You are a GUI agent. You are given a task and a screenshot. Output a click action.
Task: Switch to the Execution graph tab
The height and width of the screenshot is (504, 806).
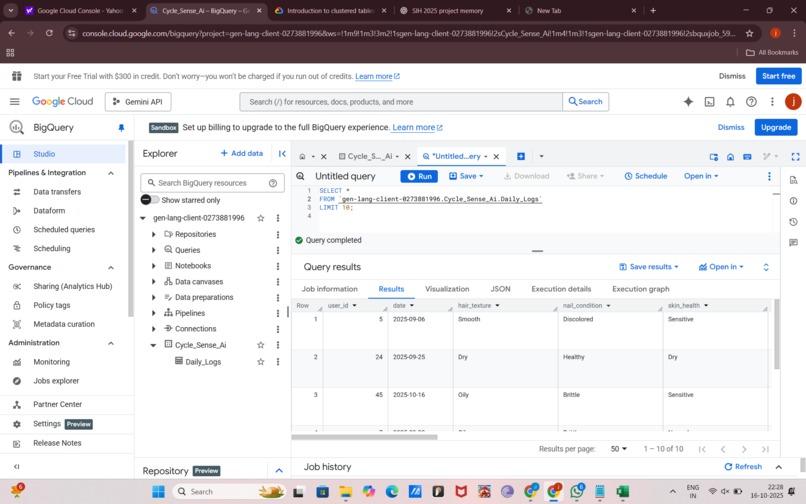[640, 289]
